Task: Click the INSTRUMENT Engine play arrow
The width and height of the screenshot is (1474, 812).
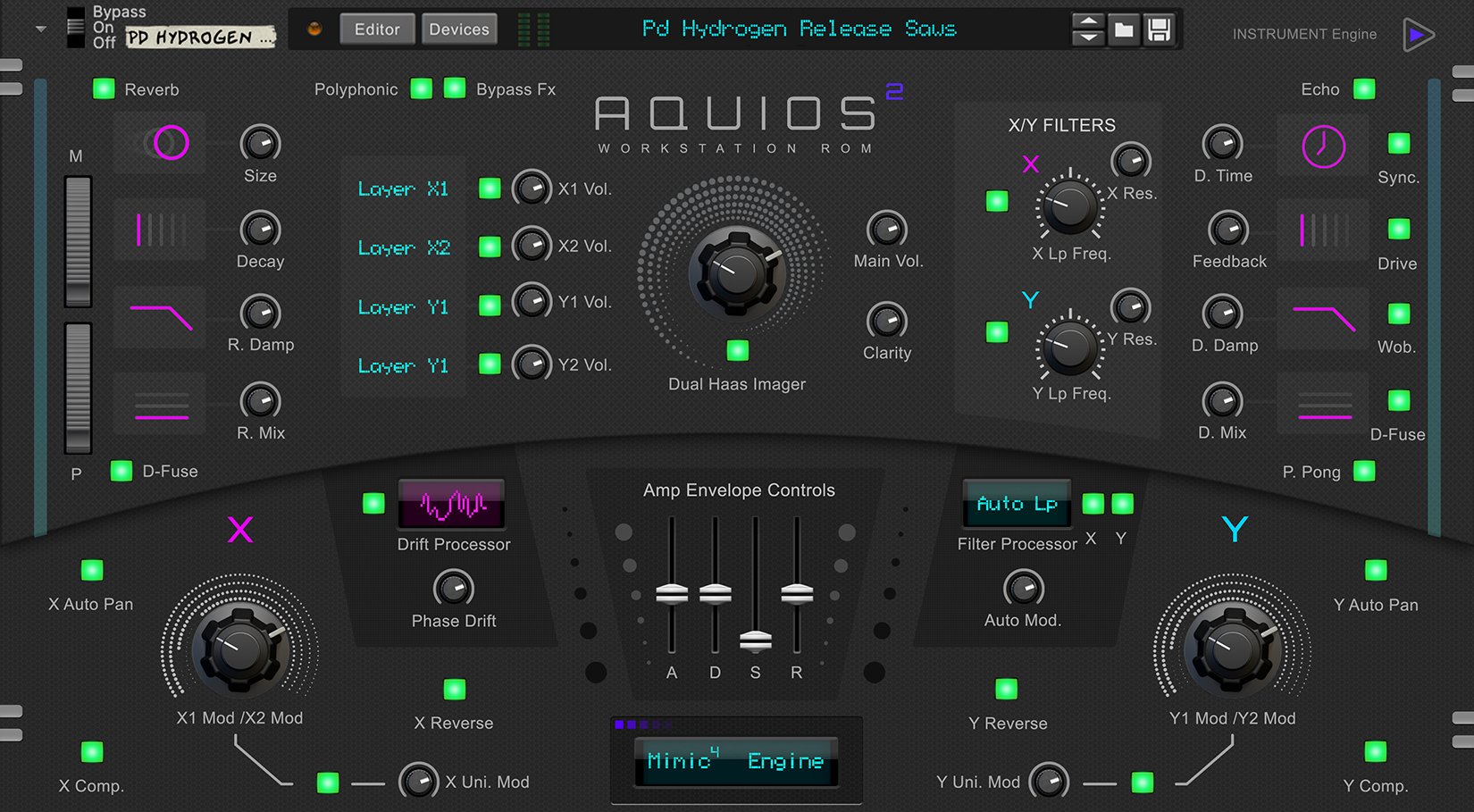Action: [x=1417, y=34]
